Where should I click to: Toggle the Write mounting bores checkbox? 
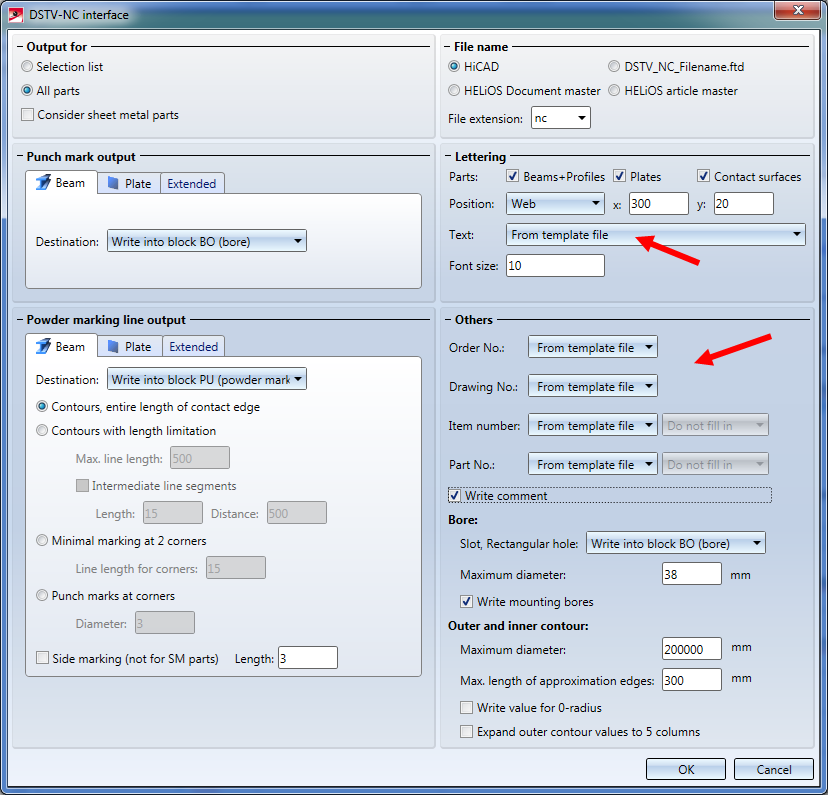[x=466, y=601]
